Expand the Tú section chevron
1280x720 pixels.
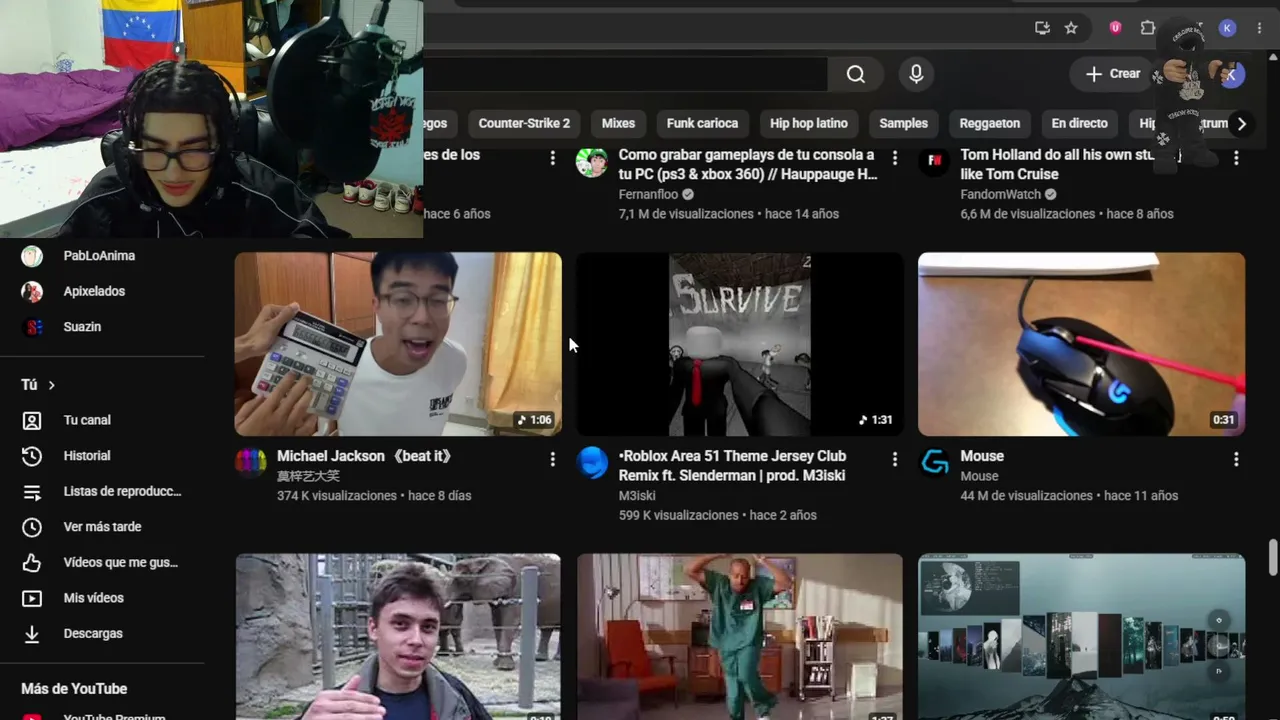pyautogui.click(x=51, y=385)
